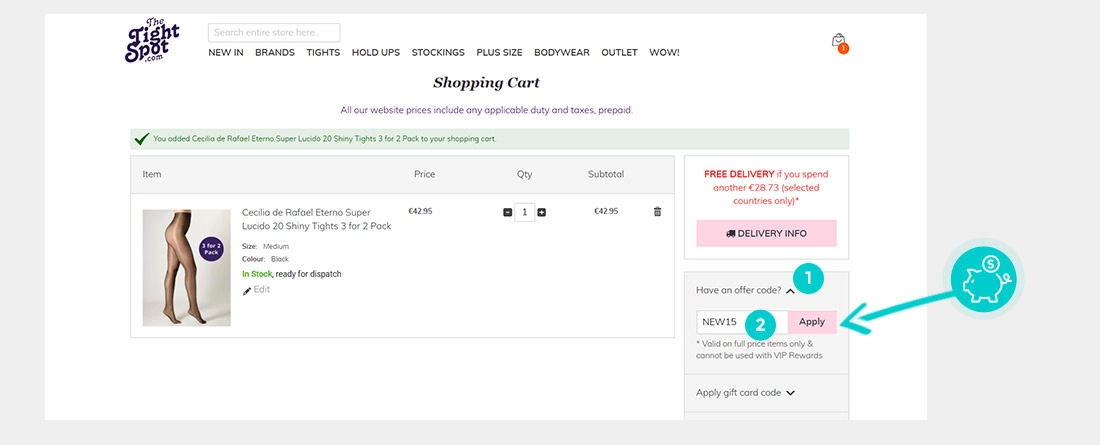Click the In Stock status text
Image resolution: width=1100 pixels, height=445 pixels.
257,274
